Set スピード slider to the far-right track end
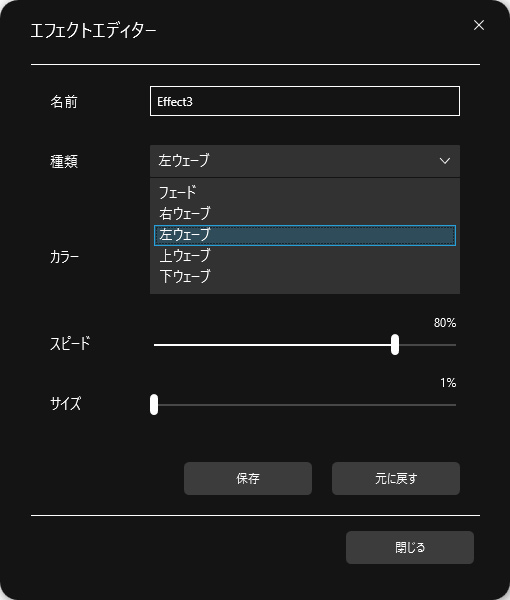 pos(455,345)
